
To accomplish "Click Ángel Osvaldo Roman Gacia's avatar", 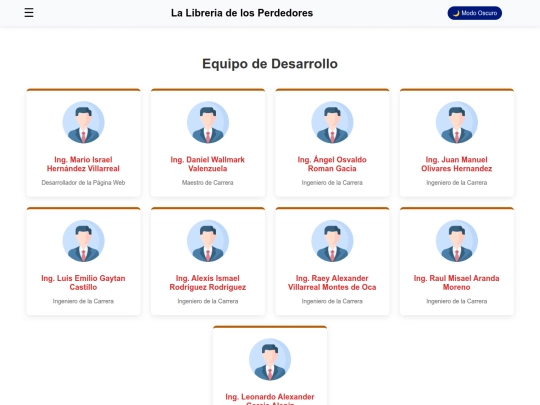I will (332, 122).
